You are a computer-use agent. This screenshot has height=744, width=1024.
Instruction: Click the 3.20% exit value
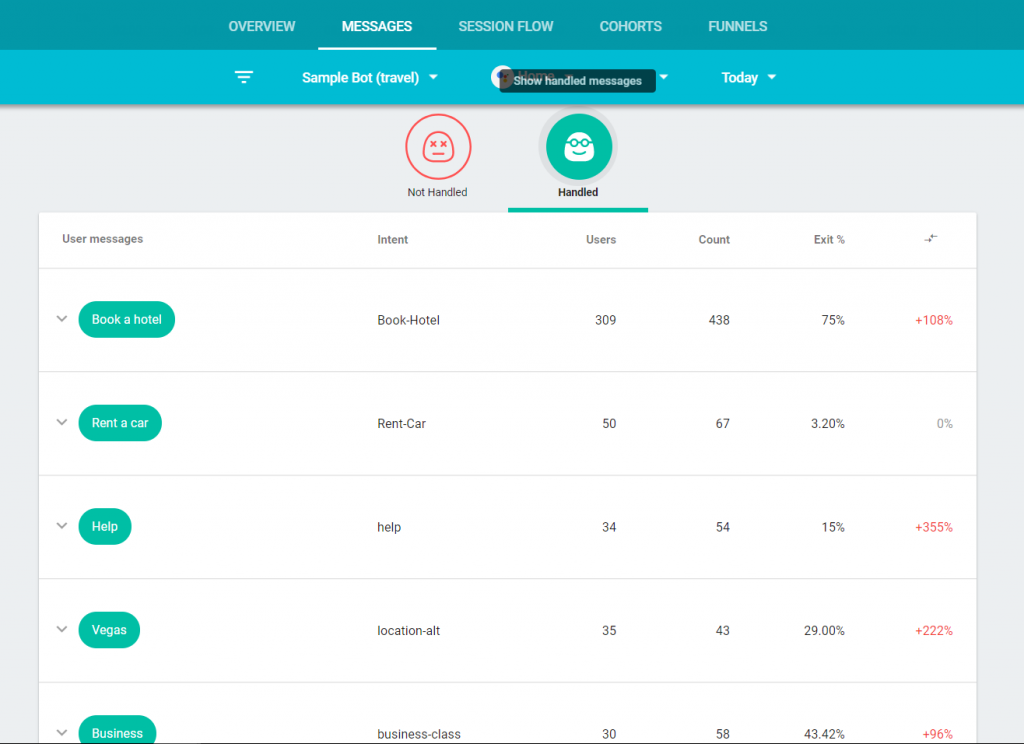pos(827,423)
